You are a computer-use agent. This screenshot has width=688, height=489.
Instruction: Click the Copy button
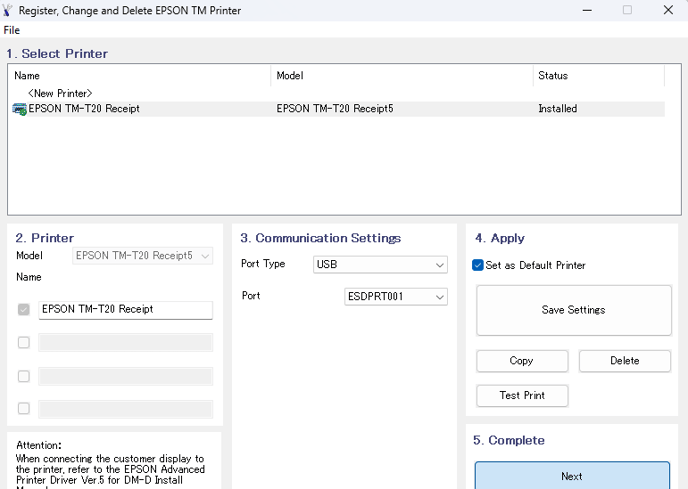pyautogui.click(x=522, y=361)
